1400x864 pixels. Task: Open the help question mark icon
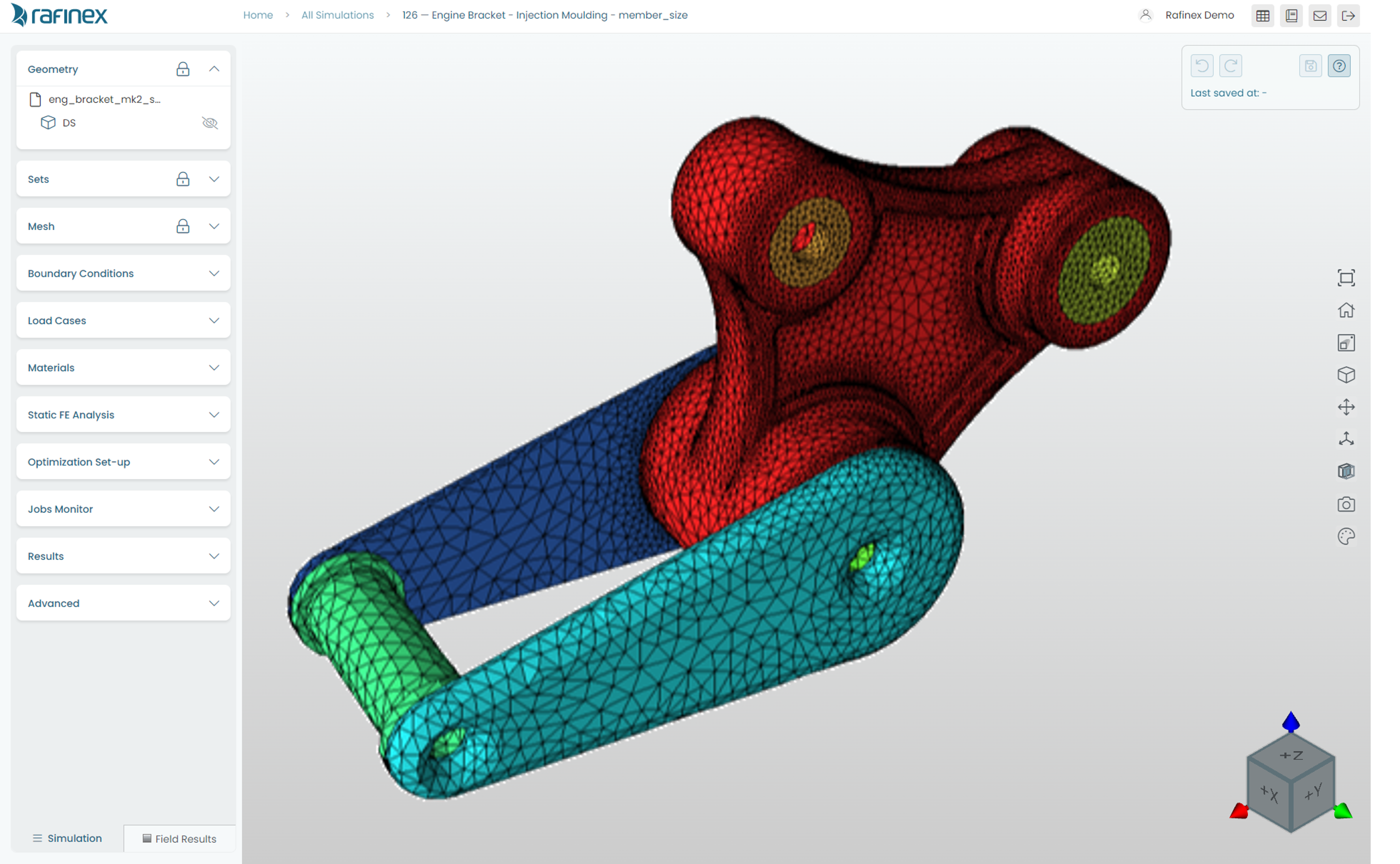(1338, 66)
